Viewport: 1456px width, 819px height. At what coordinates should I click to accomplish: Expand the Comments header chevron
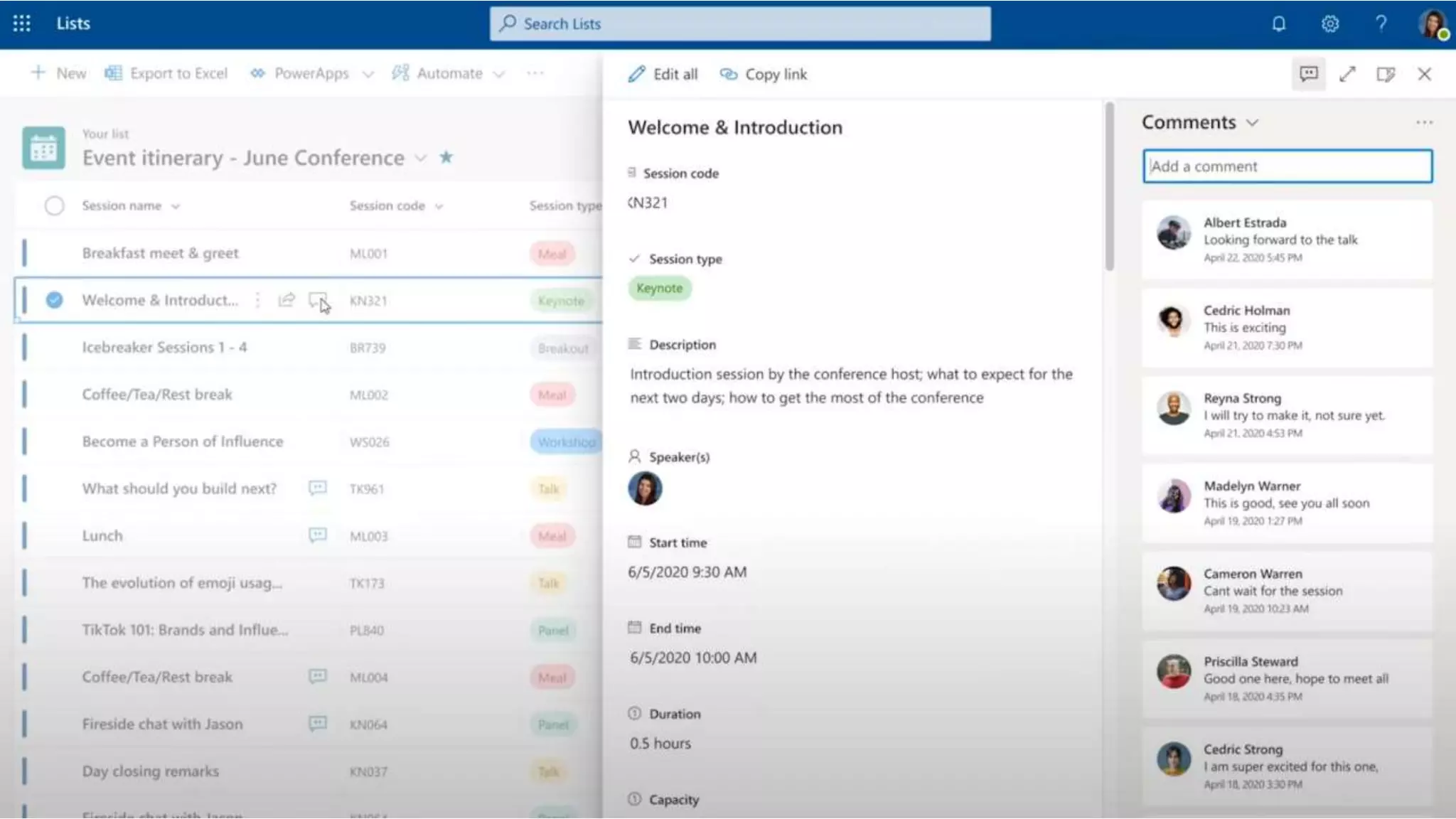click(1253, 123)
